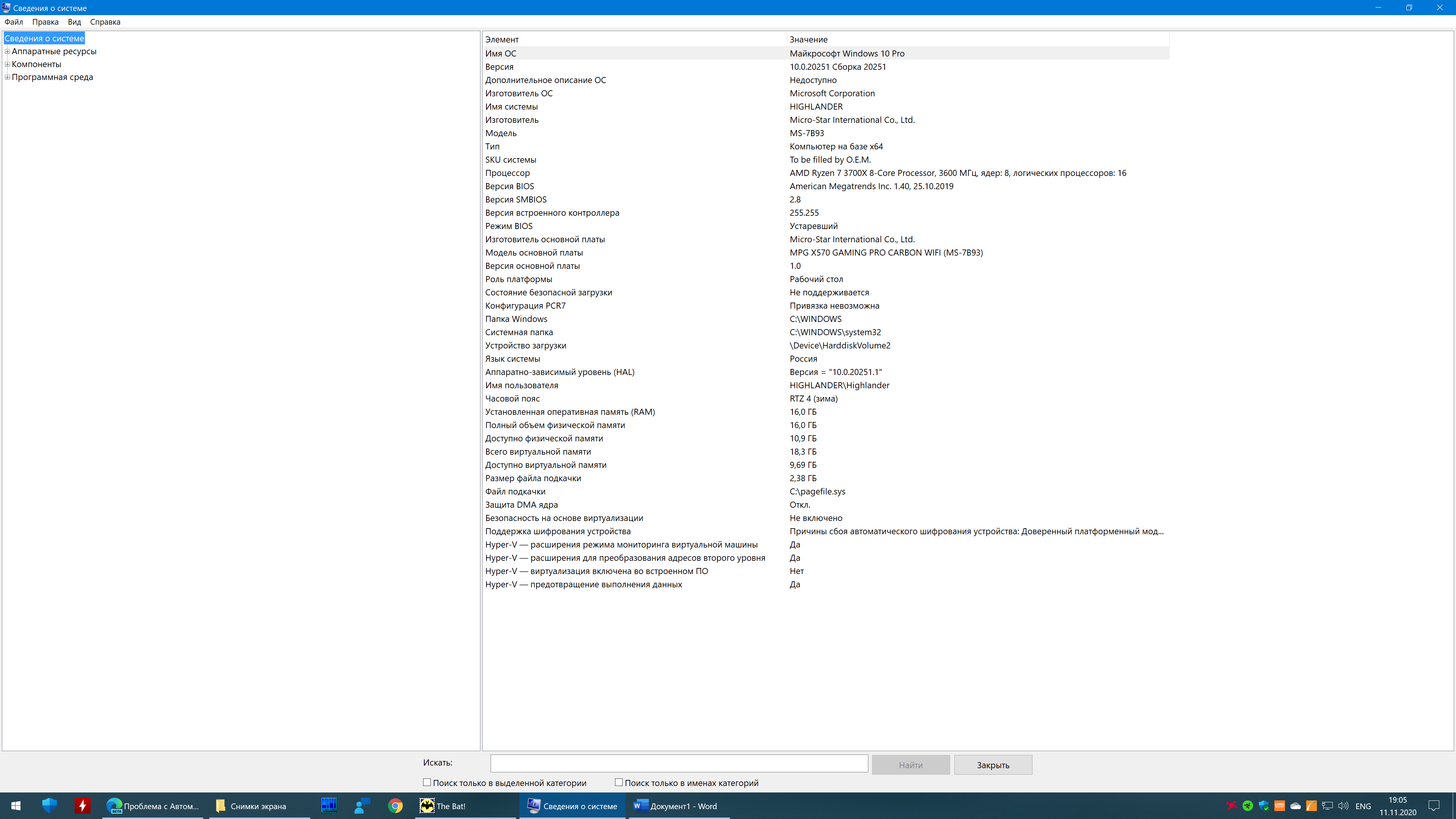
Task: Click the Закрыть button
Action: pos(993,765)
